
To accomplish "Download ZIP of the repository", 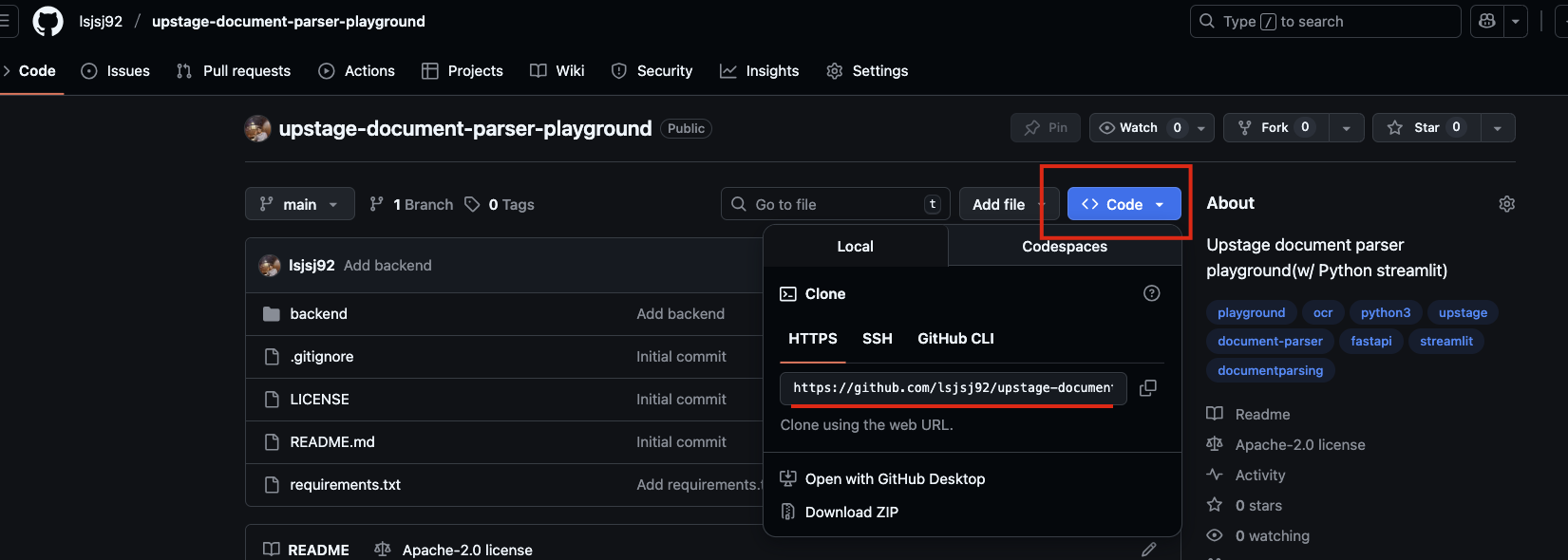I will tap(851, 513).
